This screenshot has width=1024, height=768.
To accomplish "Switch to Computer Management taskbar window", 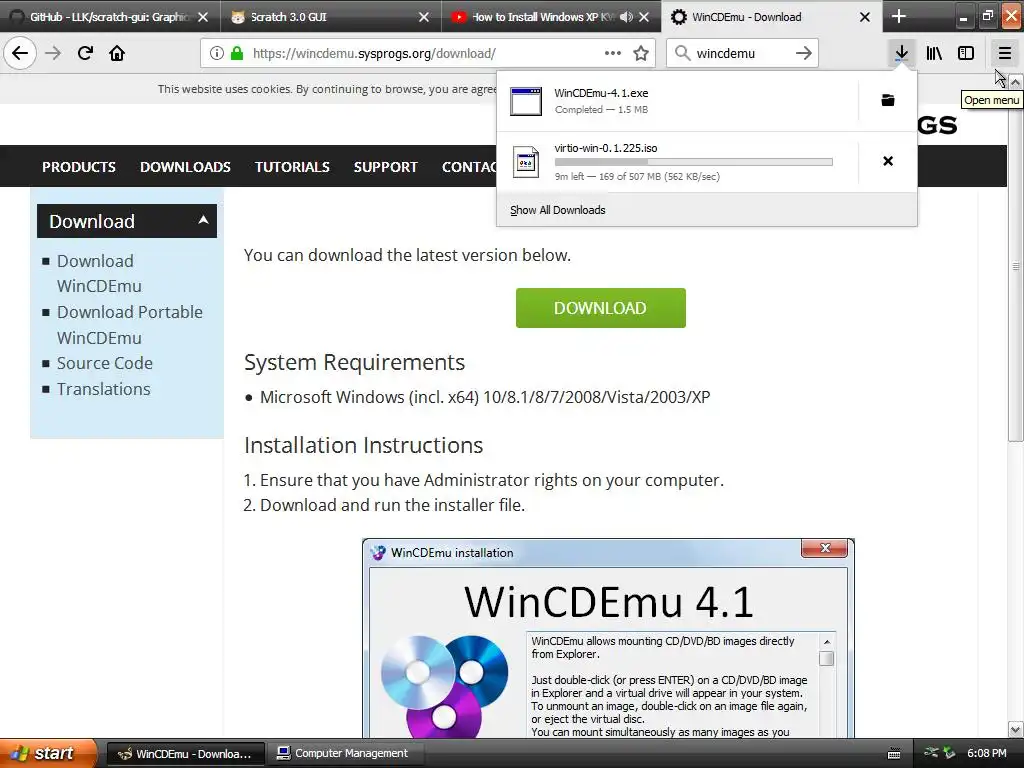I will [x=345, y=754].
